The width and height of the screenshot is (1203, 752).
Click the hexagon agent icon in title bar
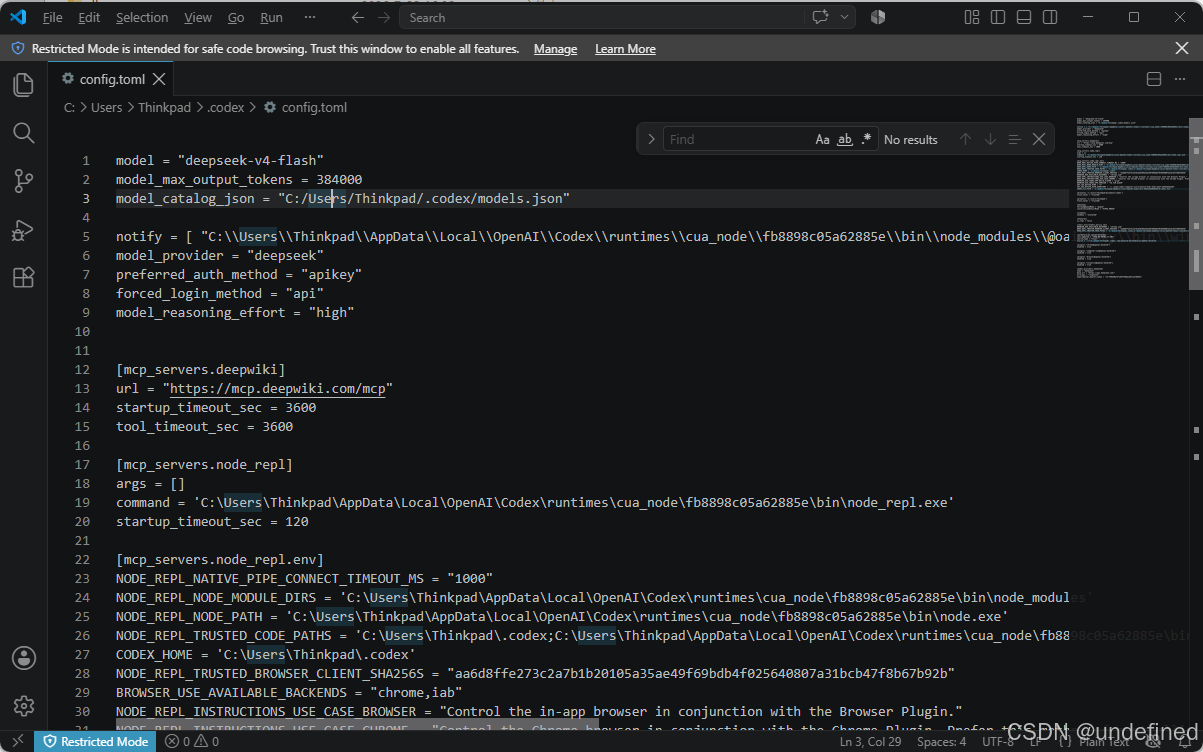pos(878,17)
